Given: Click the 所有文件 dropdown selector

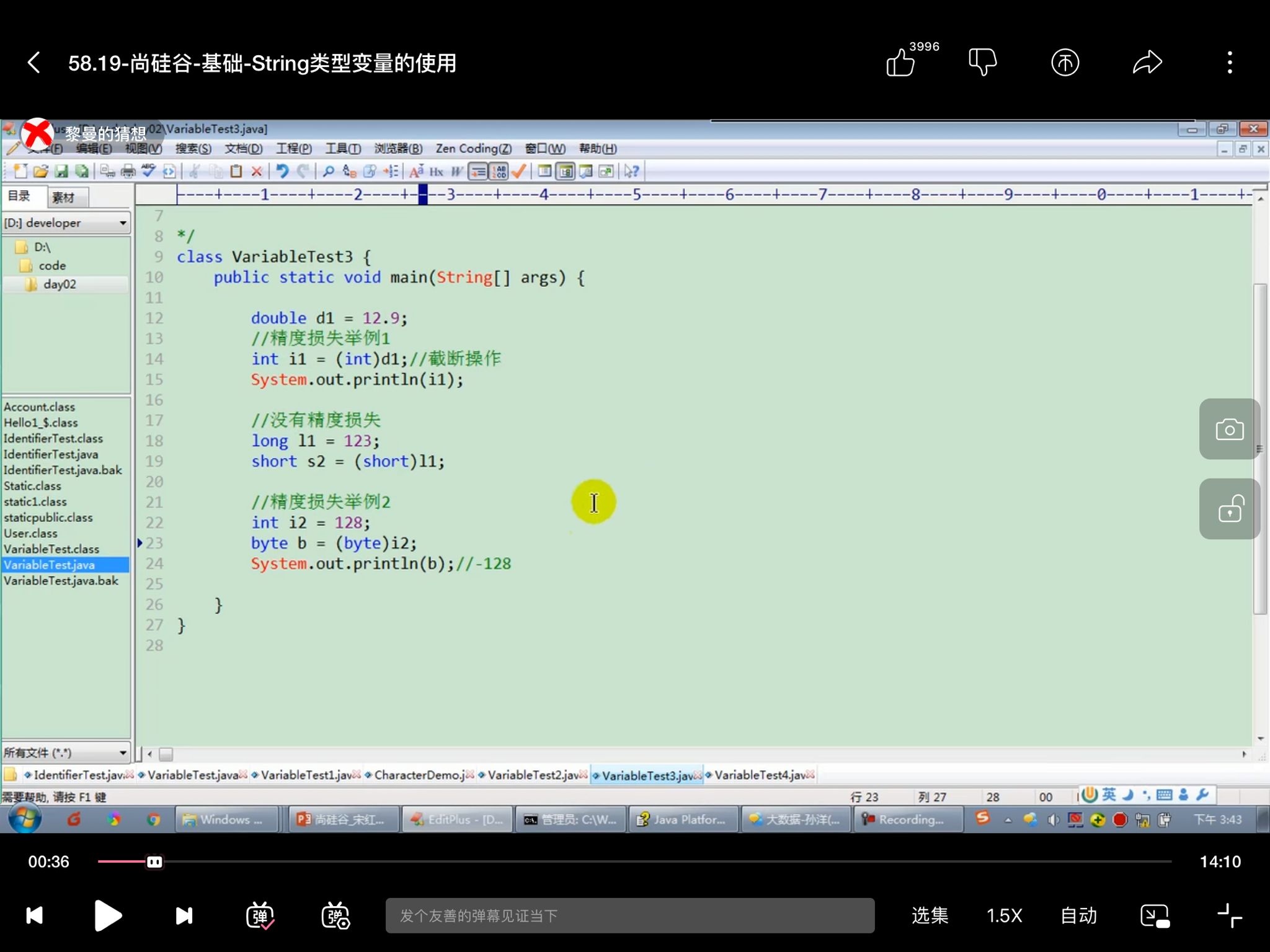Looking at the screenshot, I should click(66, 752).
